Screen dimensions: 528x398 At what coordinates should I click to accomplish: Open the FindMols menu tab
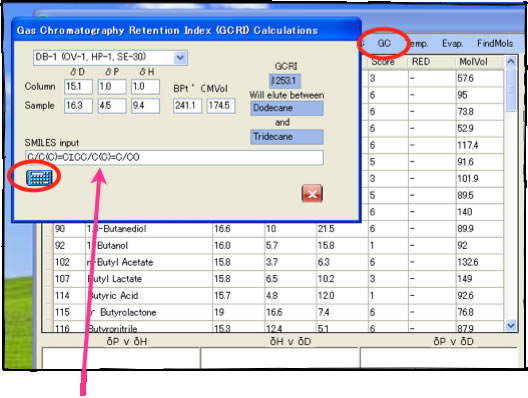[495, 44]
